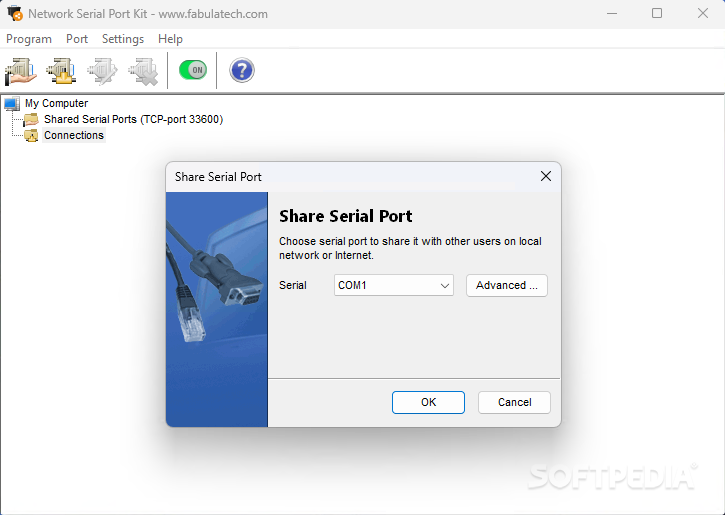Click the grayed-out Delete port toolbar icon
725x515 pixels.
(143, 71)
